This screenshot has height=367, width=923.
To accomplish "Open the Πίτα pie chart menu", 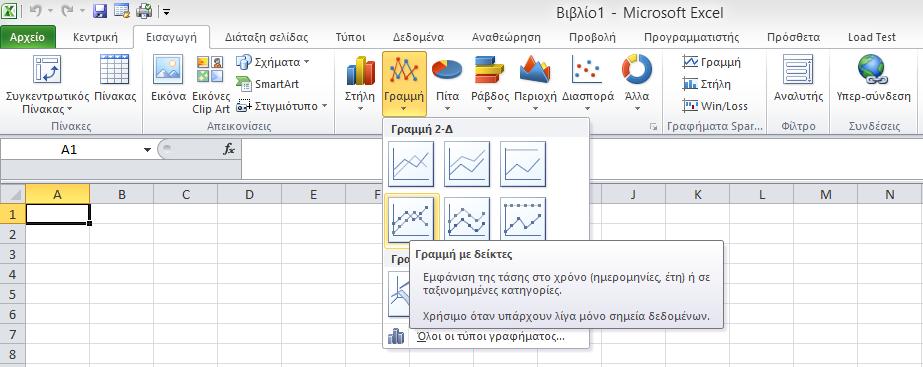I will click(x=447, y=84).
